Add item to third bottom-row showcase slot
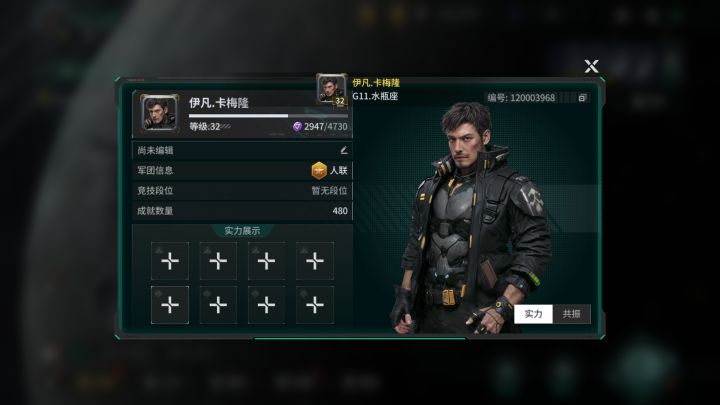 click(x=266, y=304)
